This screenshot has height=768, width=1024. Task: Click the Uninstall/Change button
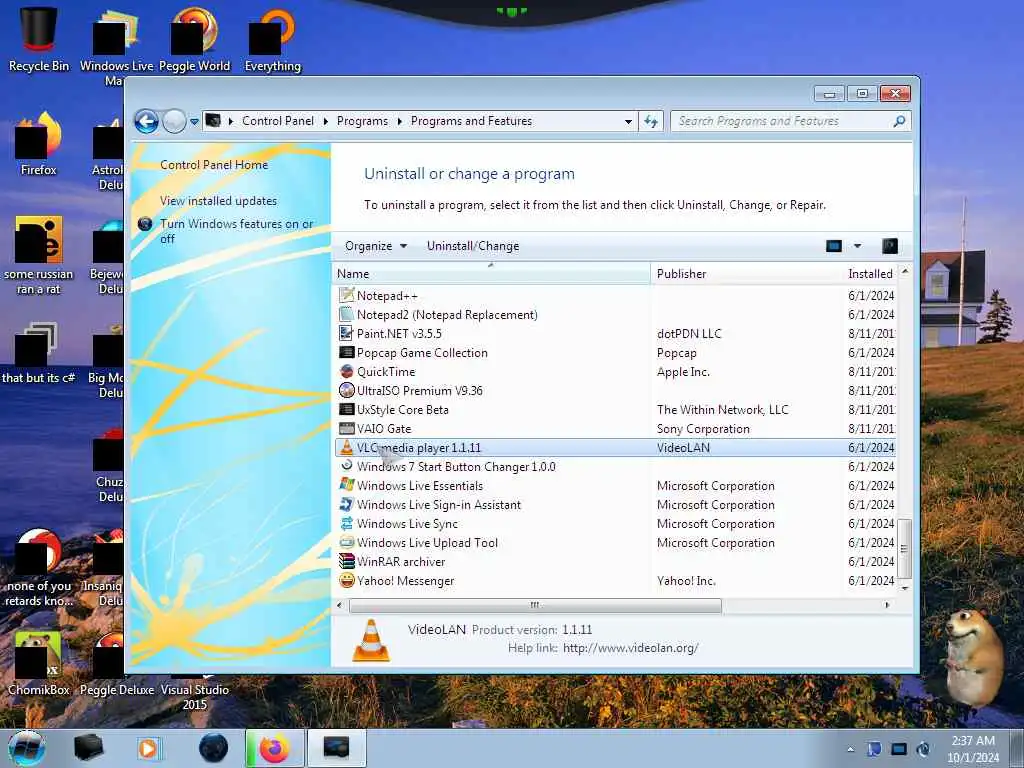pyautogui.click(x=473, y=246)
